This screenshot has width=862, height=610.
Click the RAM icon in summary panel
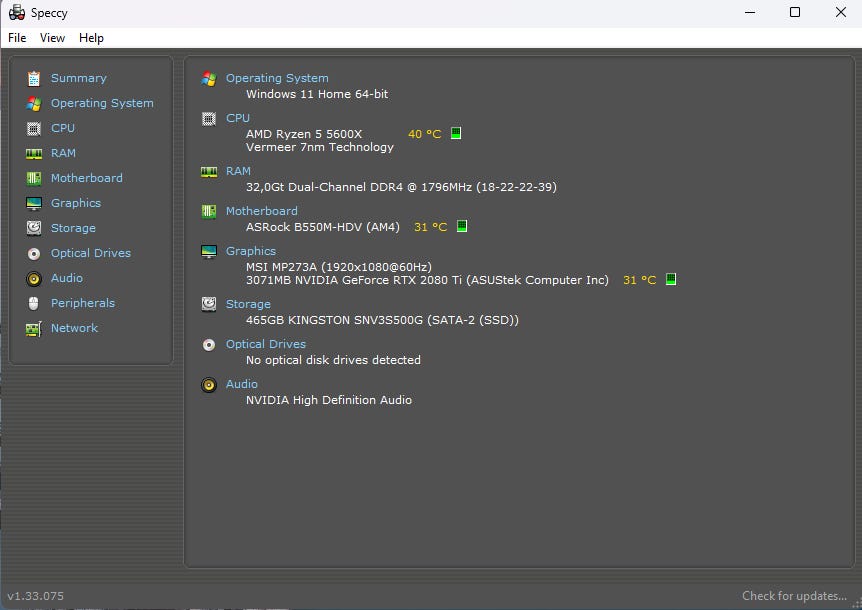[x=209, y=172]
